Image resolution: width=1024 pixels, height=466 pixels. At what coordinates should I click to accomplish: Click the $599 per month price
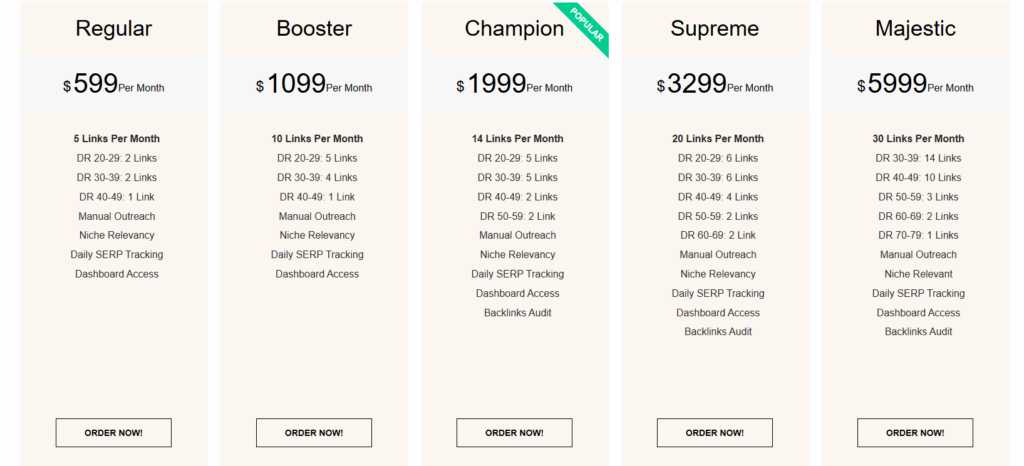tap(113, 85)
